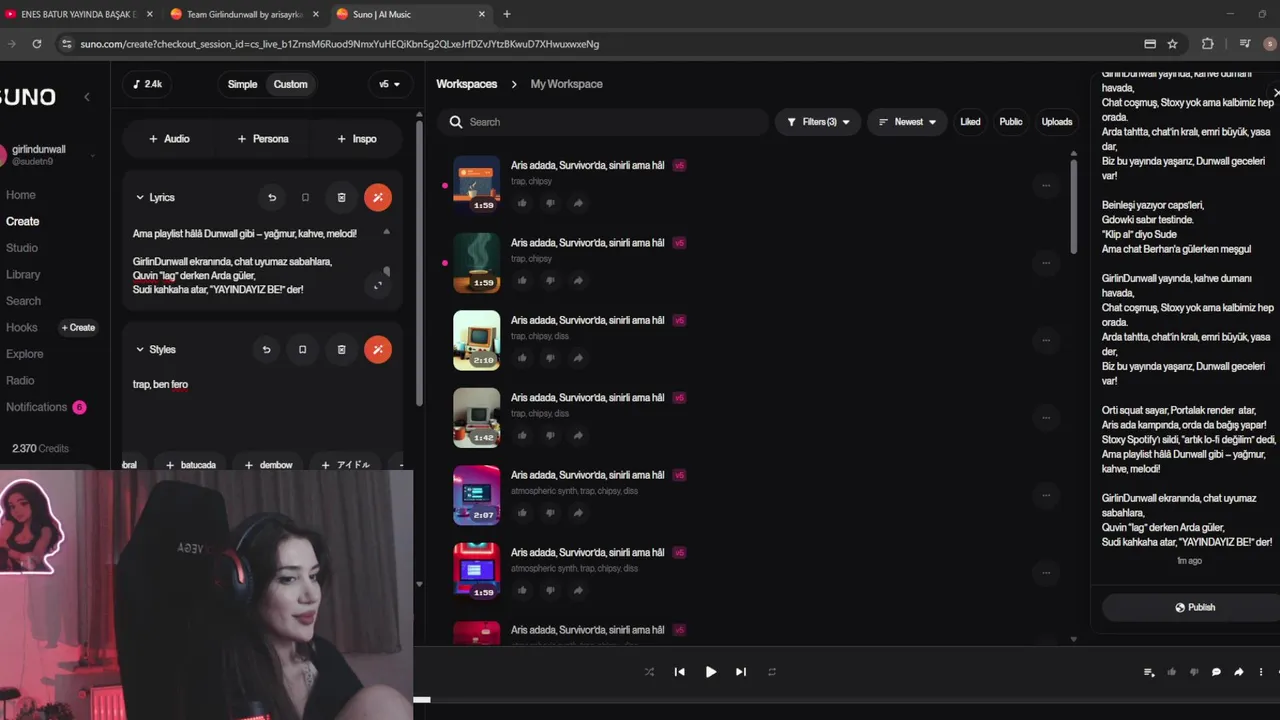This screenshot has height=720, width=1280.
Task: Click the workspace Search field
Action: (x=602, y=122)
